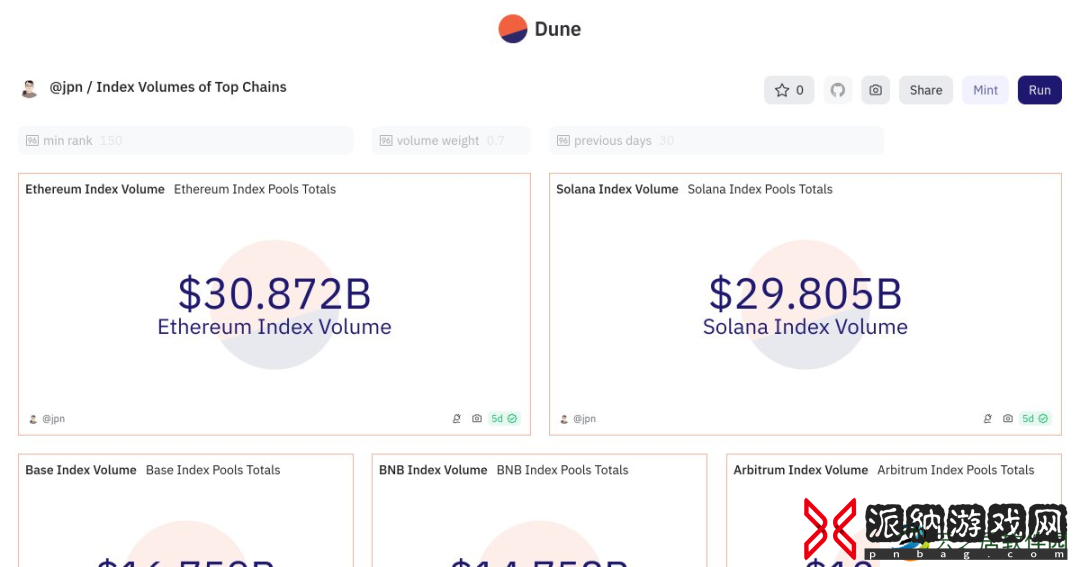Open Solana Index Pools Totals query link
This screenshot has width=1080, height=567.
tap(760, 189)
